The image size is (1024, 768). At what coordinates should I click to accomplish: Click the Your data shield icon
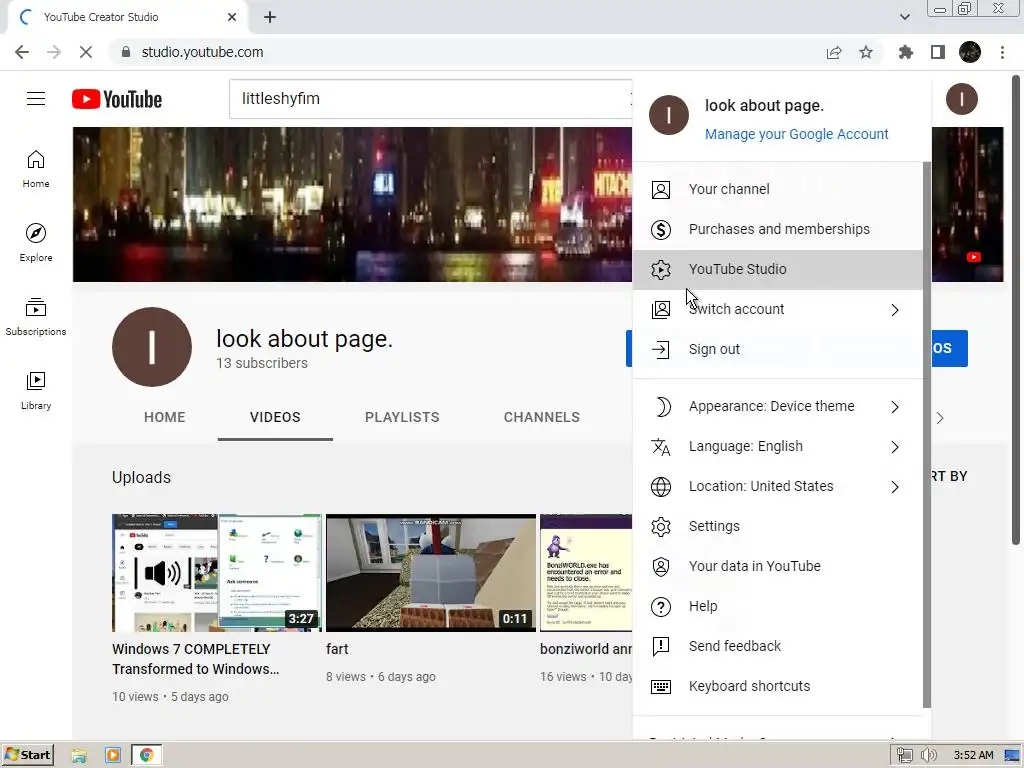661,566
